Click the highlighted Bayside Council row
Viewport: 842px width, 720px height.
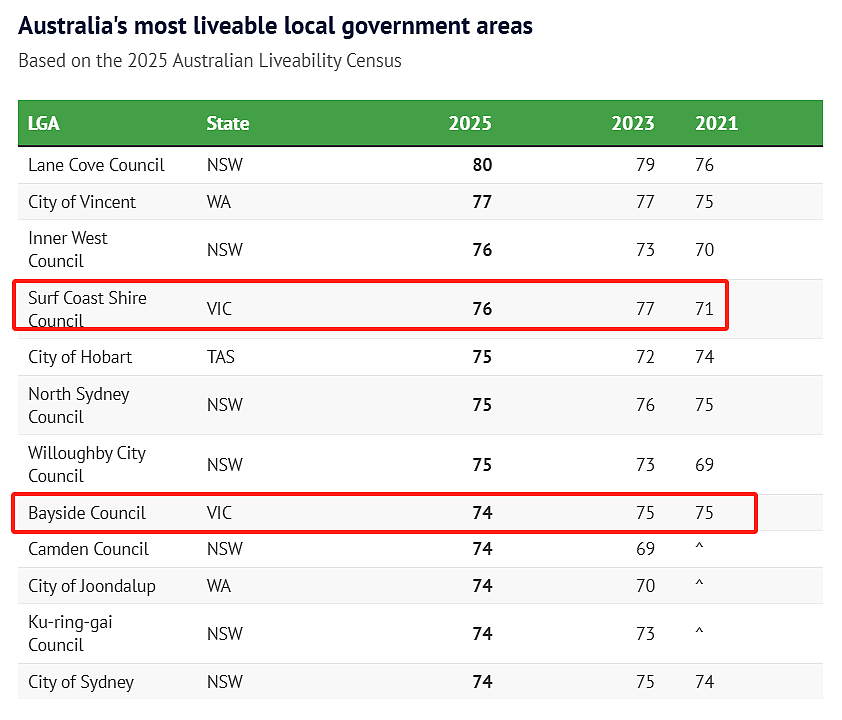point(384,513)
